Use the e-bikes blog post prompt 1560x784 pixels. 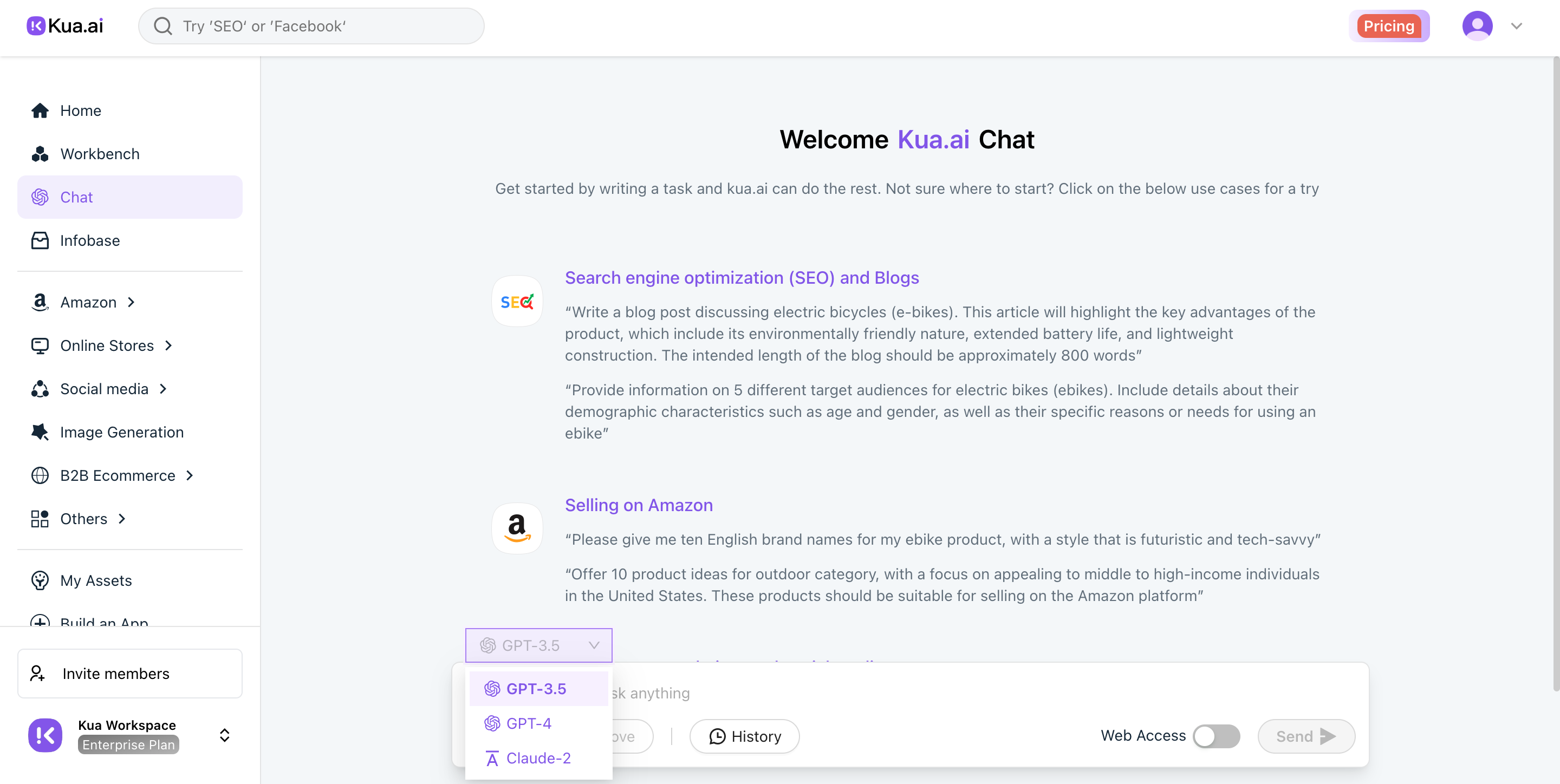[940, 334]
